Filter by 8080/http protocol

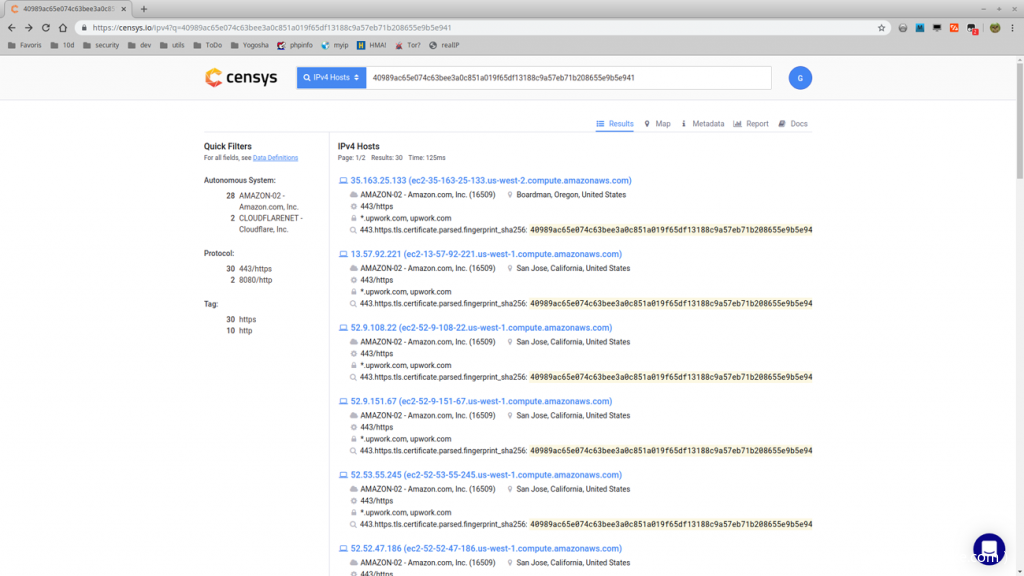click(x=255, y=280)
